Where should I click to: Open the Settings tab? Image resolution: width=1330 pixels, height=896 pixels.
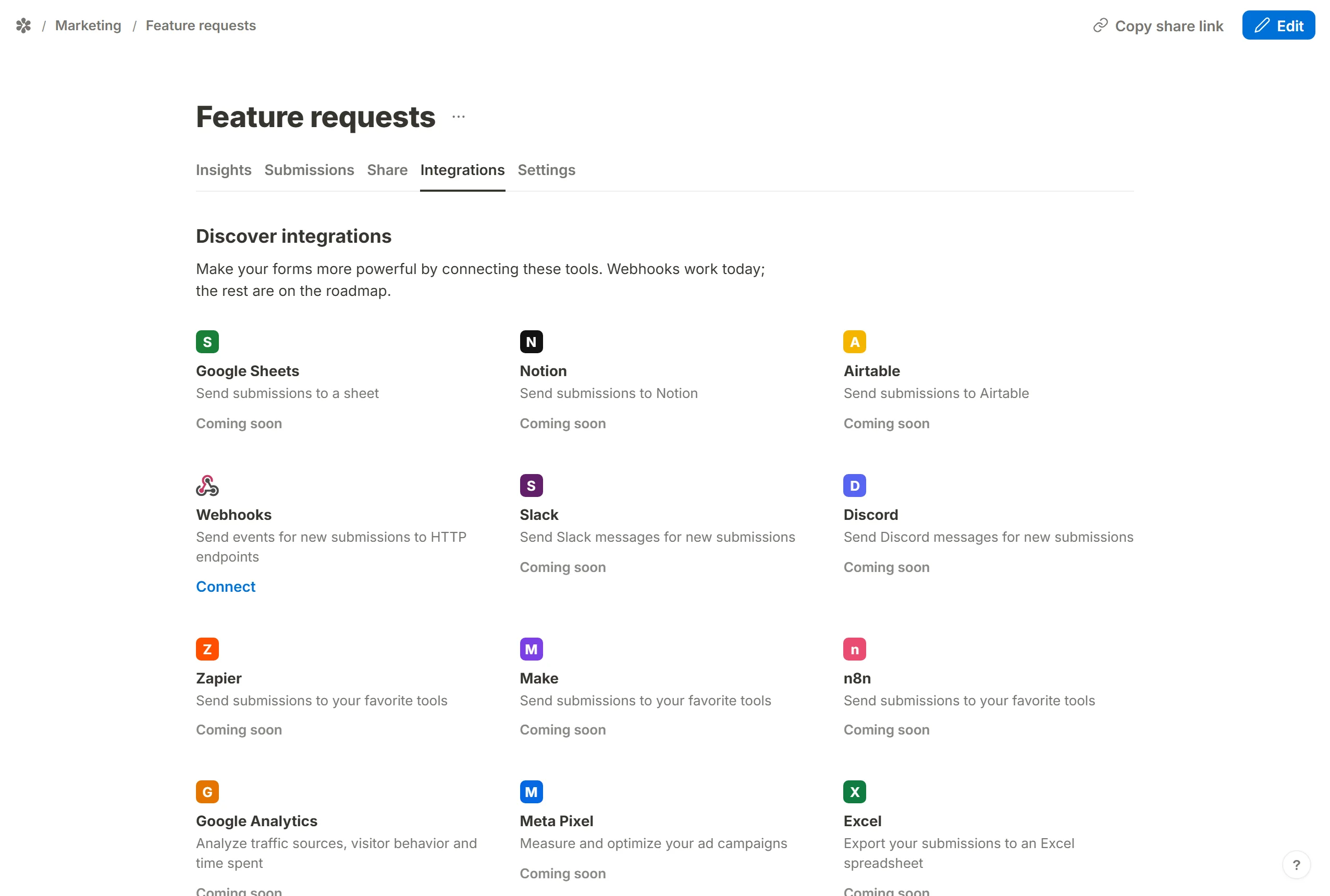[x=546, y=170]
